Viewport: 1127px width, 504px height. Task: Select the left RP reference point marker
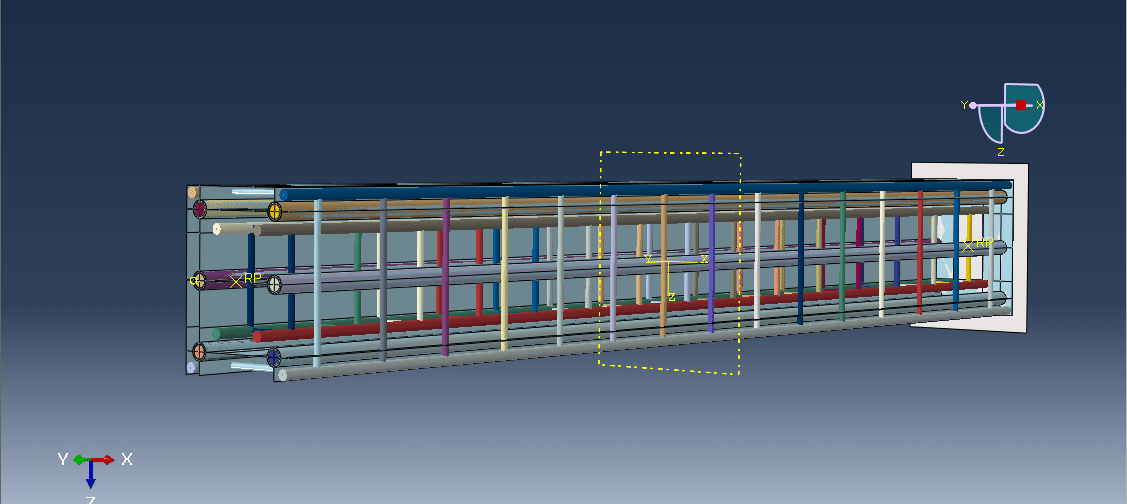(x=236, y=282)
